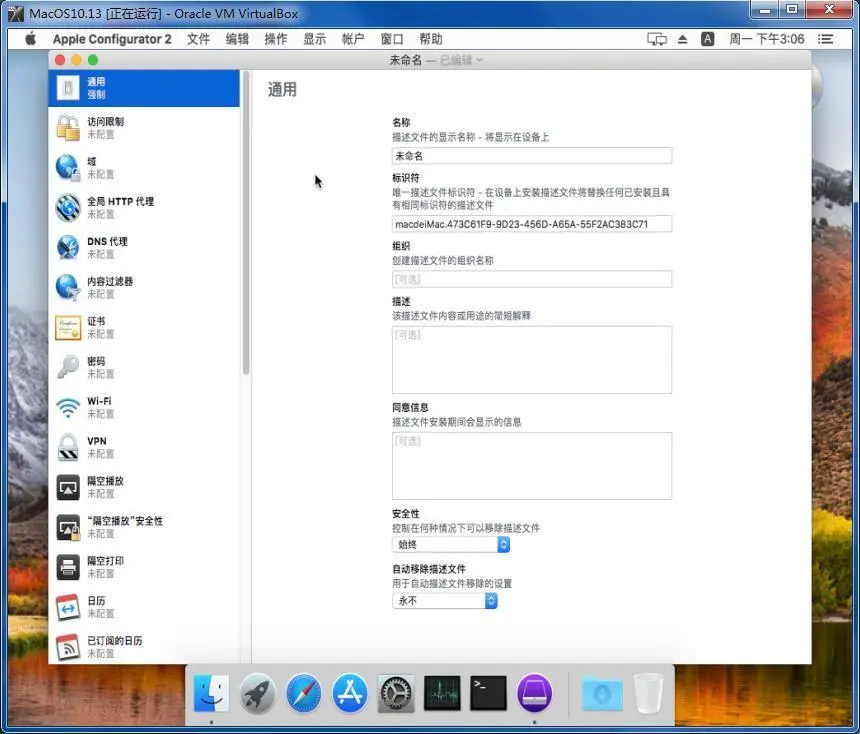Click the 名称 field containing 未命名
The image size is (860, 734).
[x=531, y=155]
